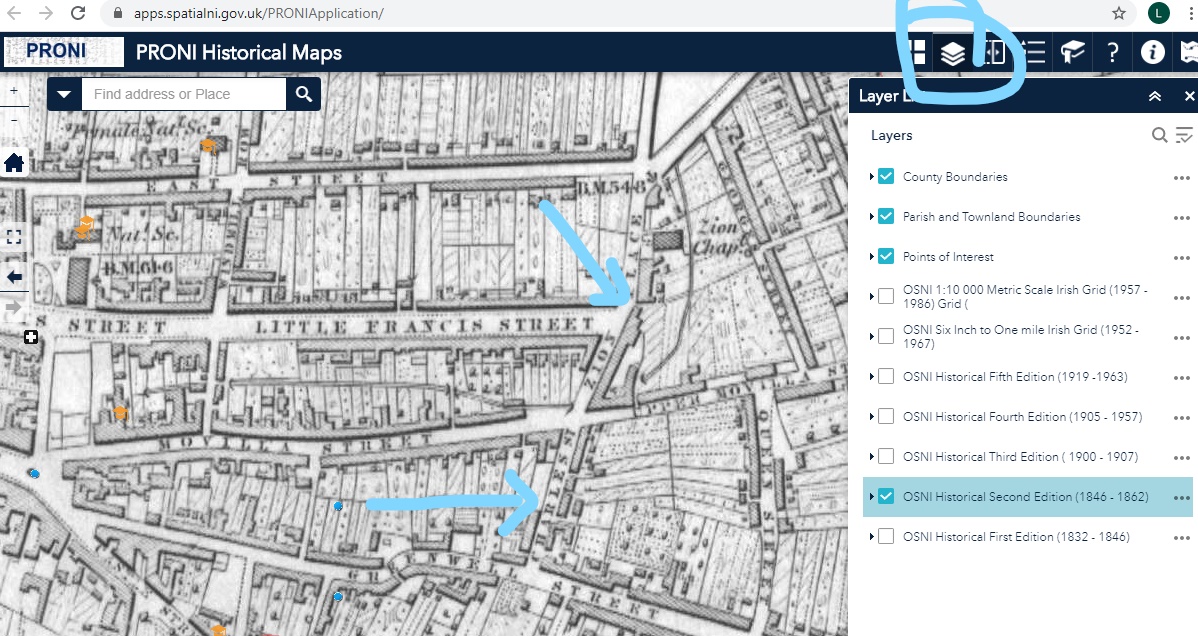Click the 'PRONI Historical Maps' title text
The width and height of the screenshot is (1198, 636).
click(238, 53)
